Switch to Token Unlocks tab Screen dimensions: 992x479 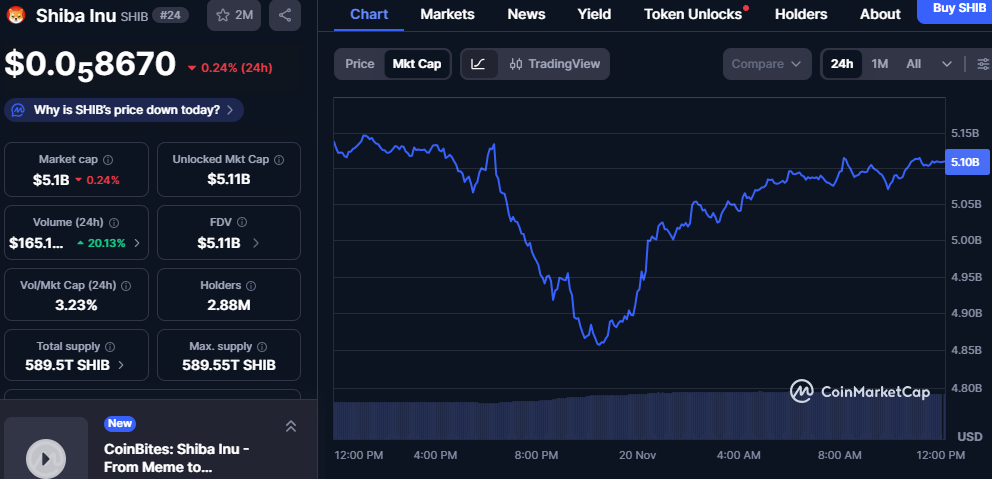pyautogui.click(x=694, y=14)
